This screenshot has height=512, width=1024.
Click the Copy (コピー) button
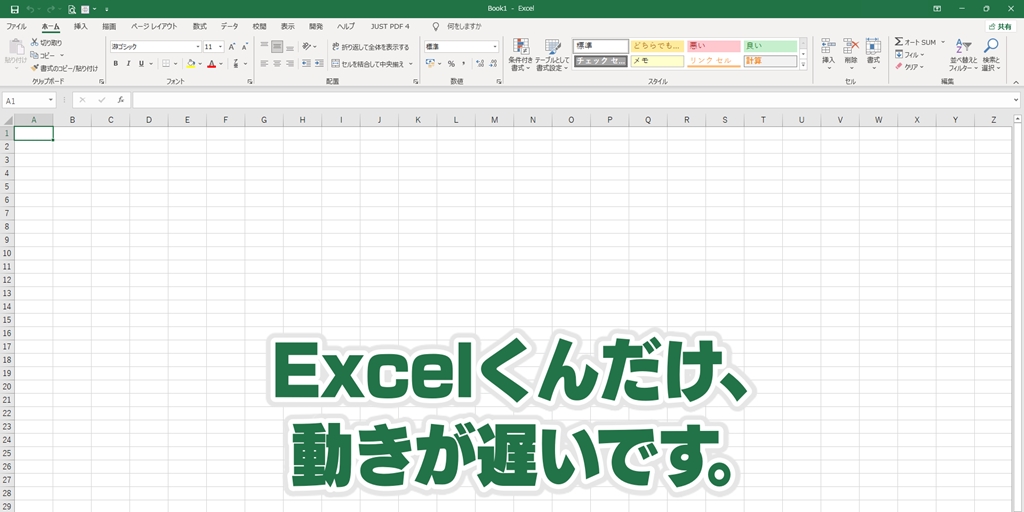click(44, 56)
